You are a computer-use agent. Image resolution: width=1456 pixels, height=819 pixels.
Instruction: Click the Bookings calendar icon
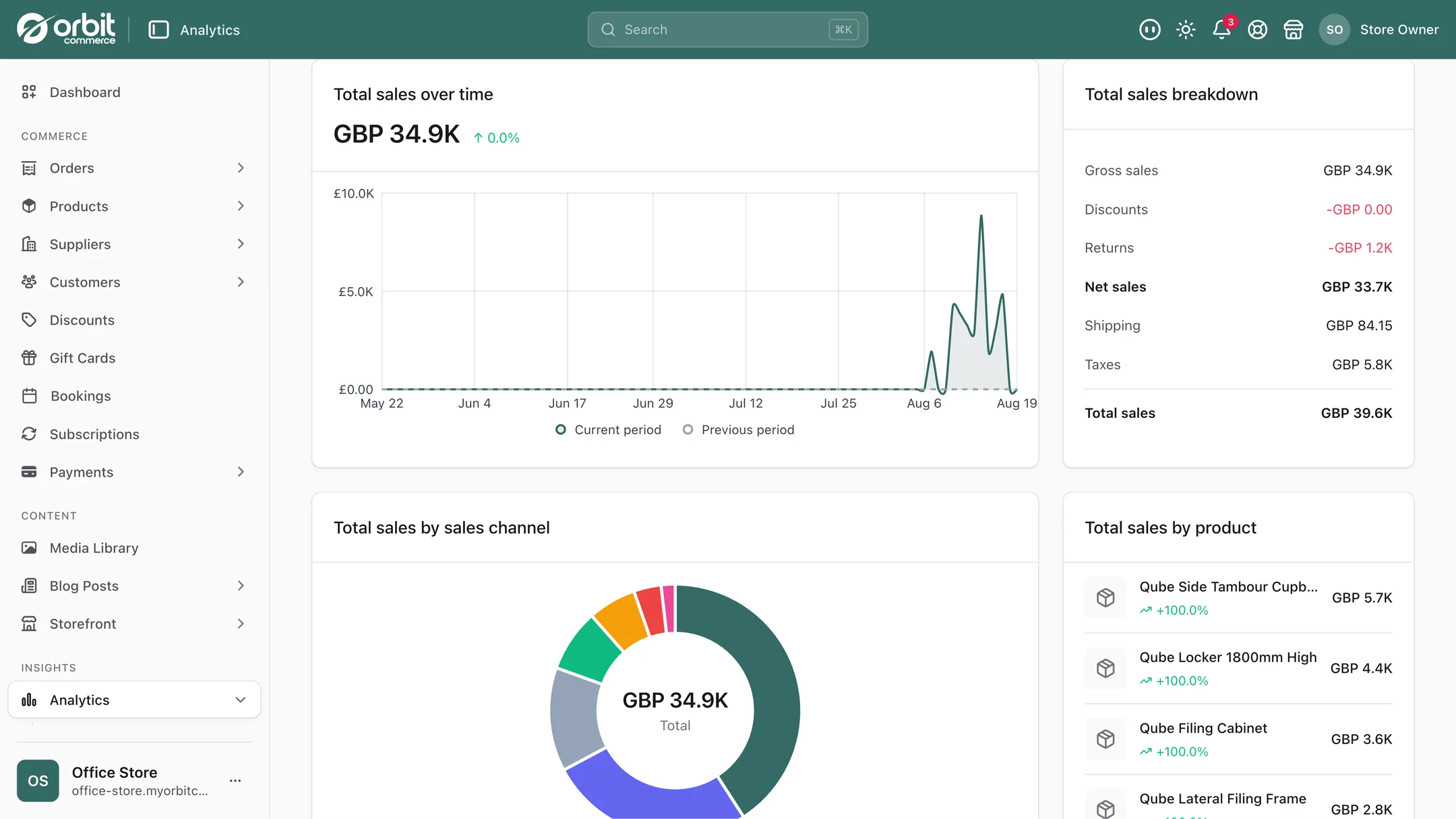pos(29,396)
